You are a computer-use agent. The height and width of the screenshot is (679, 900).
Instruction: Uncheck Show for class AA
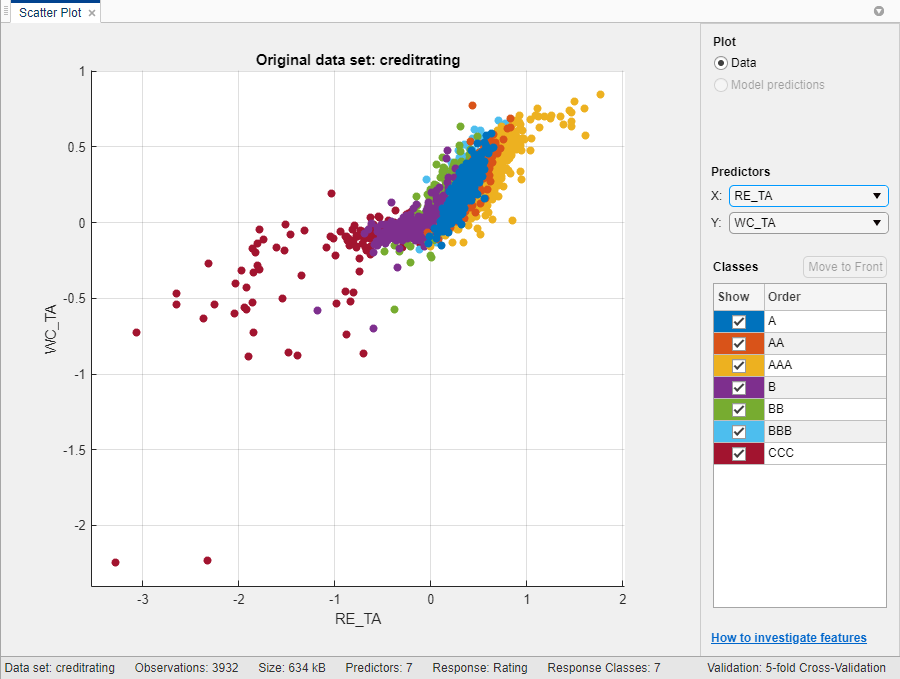737,343
